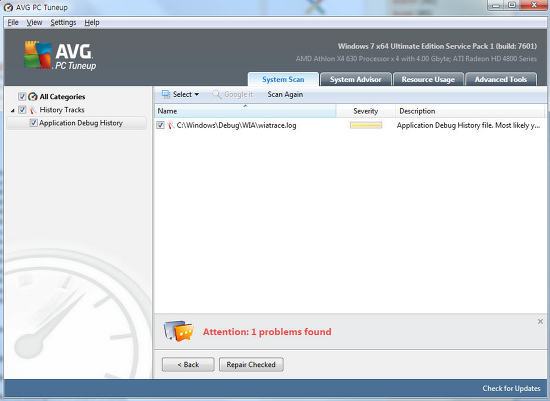Screen dimensions: 550x401
Task: Click the Google it magnifier icon
Action: 216,94
